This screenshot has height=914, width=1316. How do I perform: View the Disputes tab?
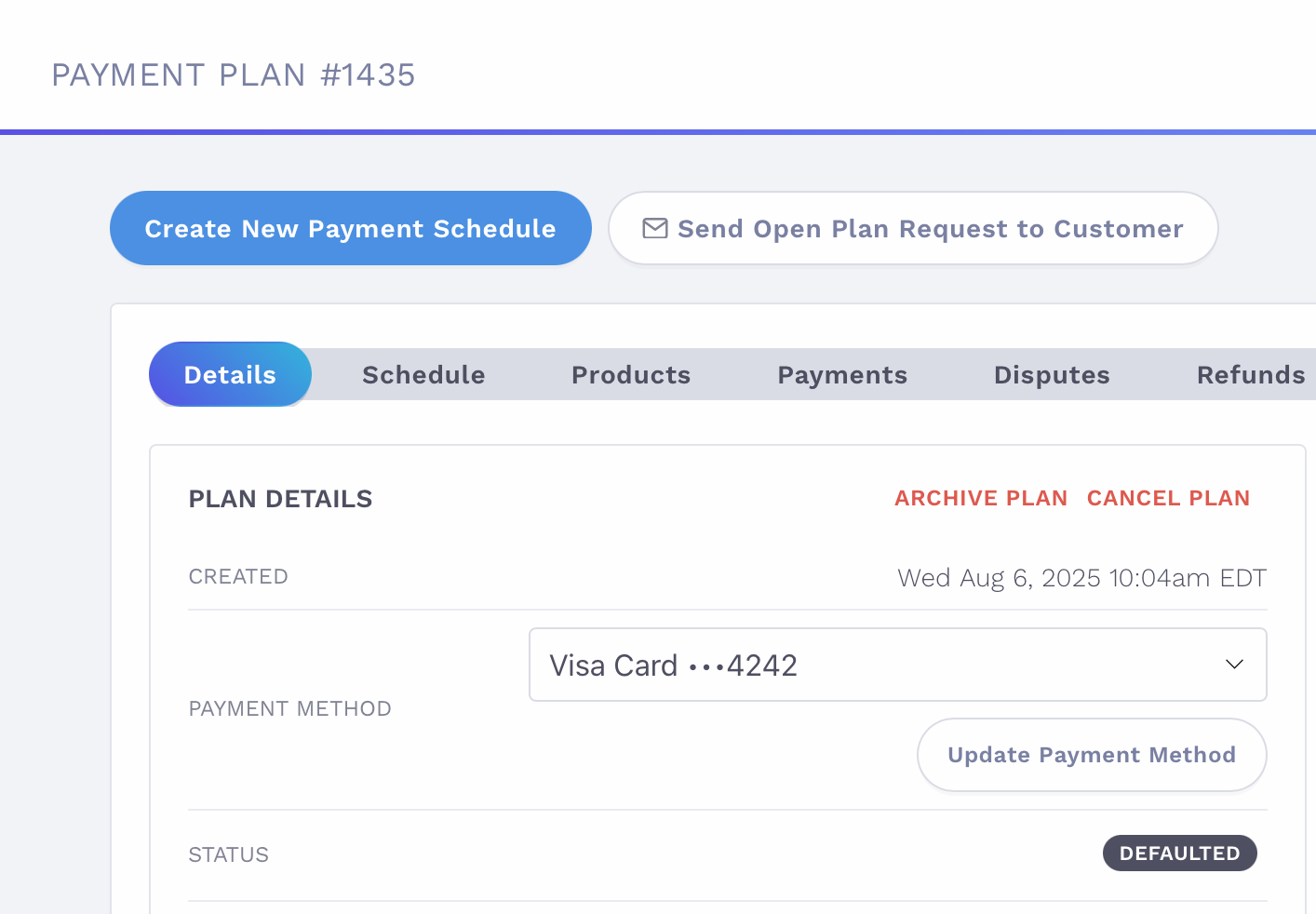point(1052,375)
